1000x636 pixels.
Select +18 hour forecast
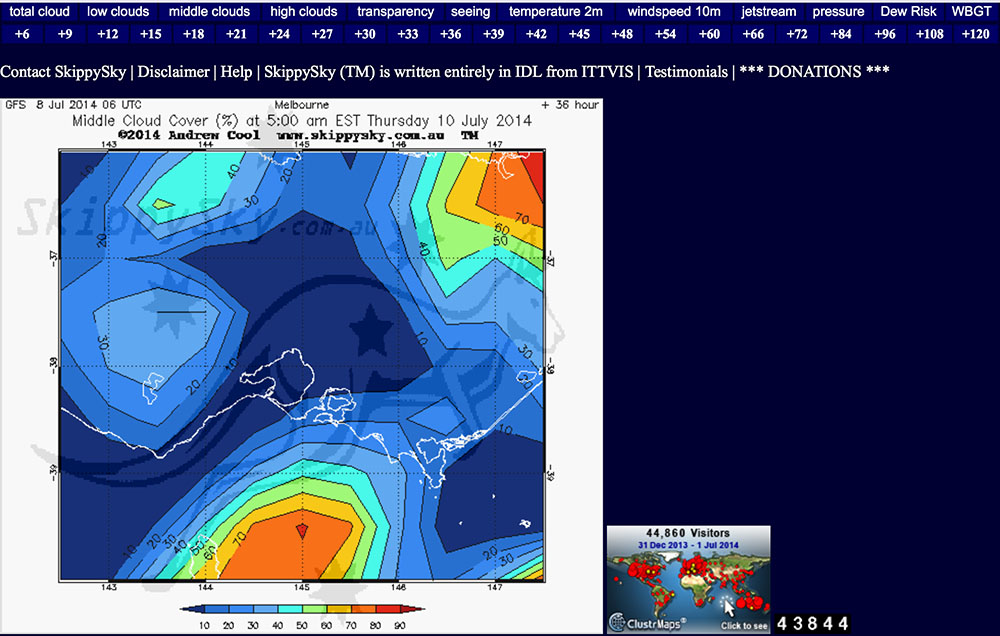(x=193, y=34)
